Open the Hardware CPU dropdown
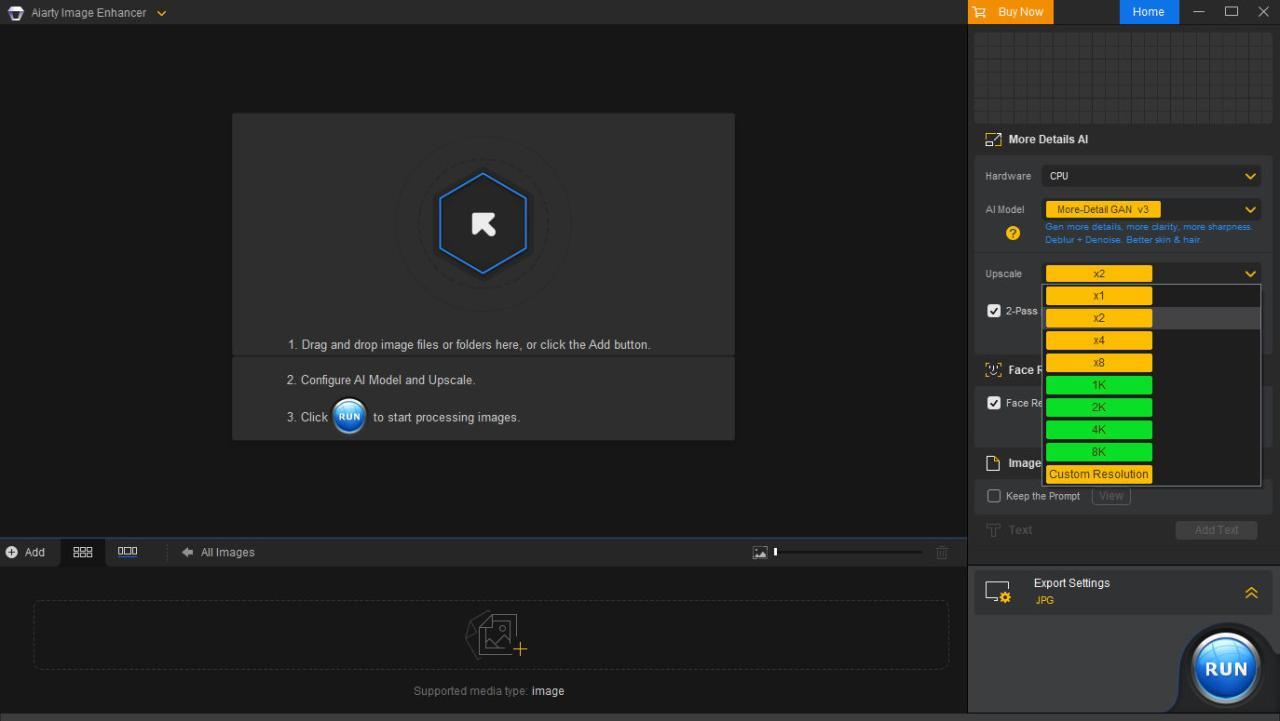 (x=1150, y=176)
